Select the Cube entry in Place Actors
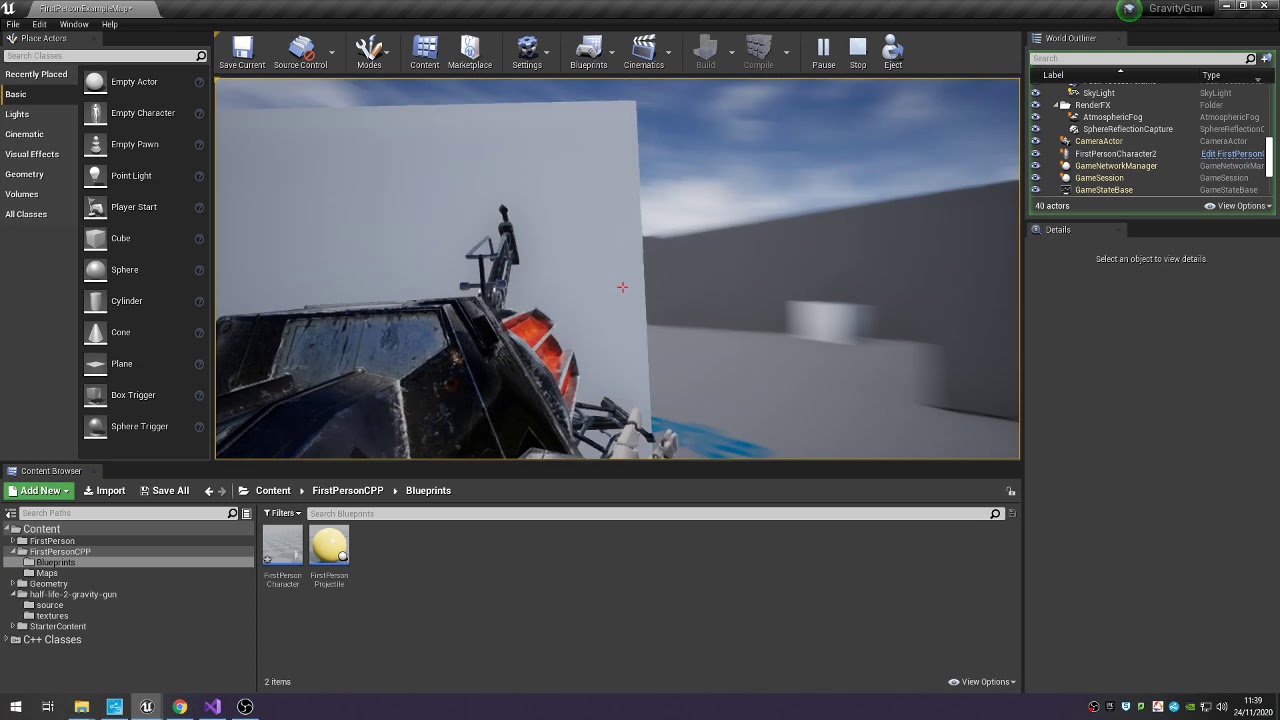1280x720 pixels. (x=144, y=238)
